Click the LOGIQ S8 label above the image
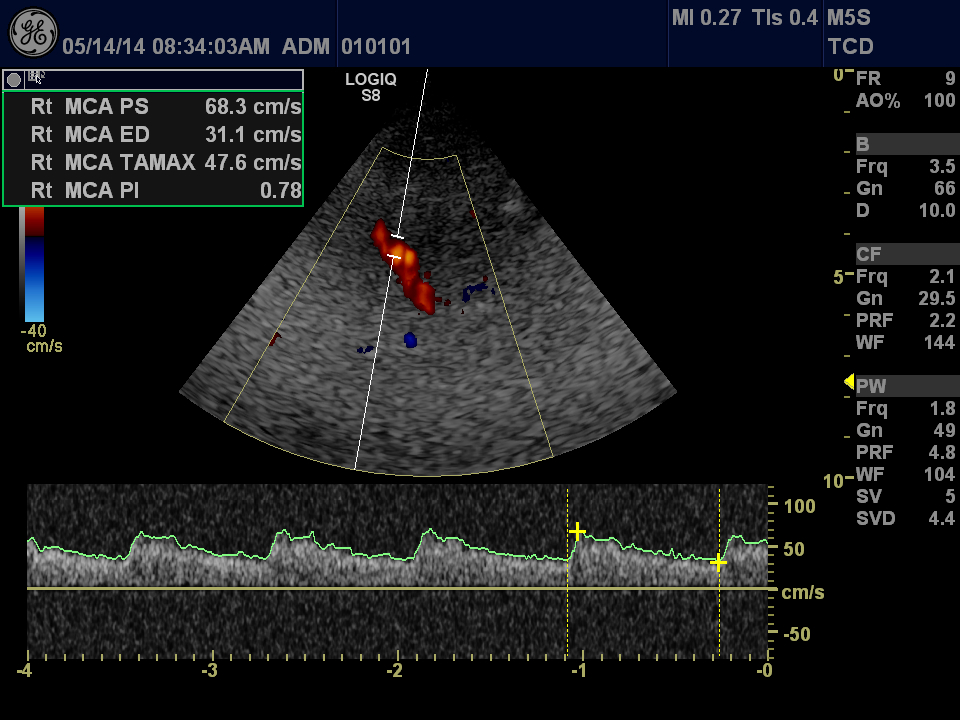This screenshot has width=960, height=720. pos(371,88)
